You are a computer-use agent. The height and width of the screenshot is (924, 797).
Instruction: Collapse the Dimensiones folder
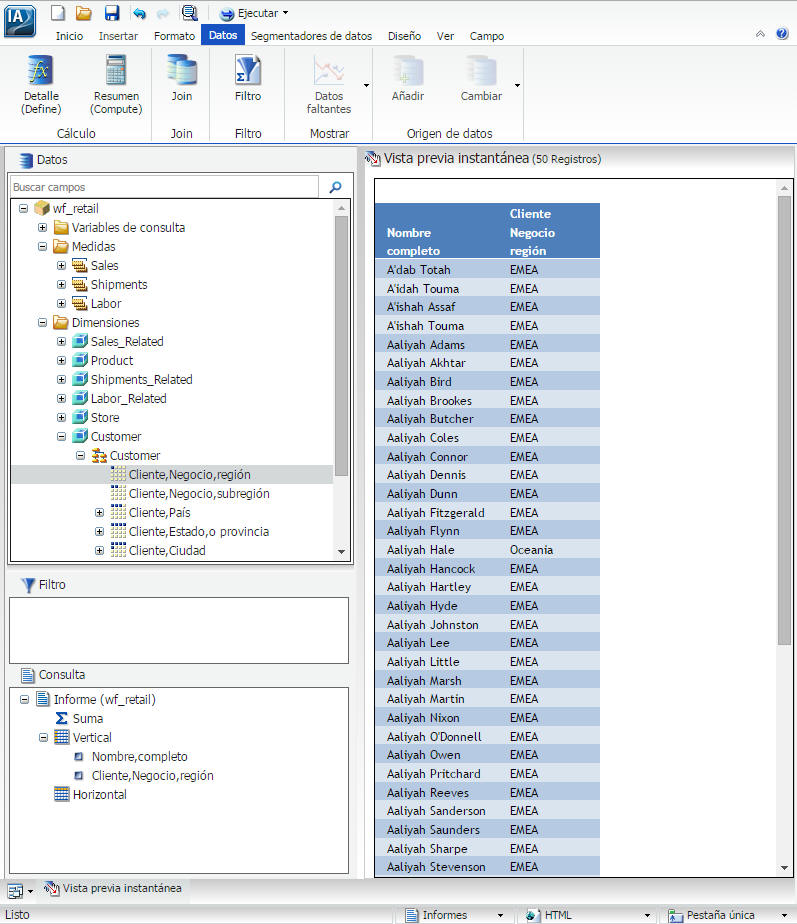coord(42,322)
